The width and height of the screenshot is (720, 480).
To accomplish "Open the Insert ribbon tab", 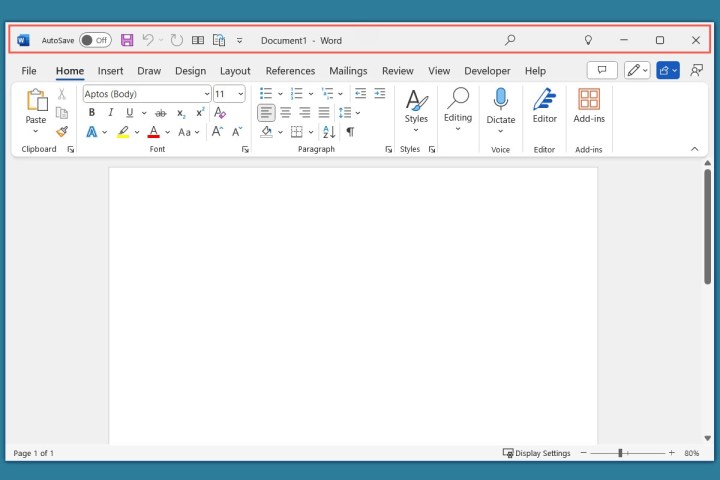I will point(110,71).
